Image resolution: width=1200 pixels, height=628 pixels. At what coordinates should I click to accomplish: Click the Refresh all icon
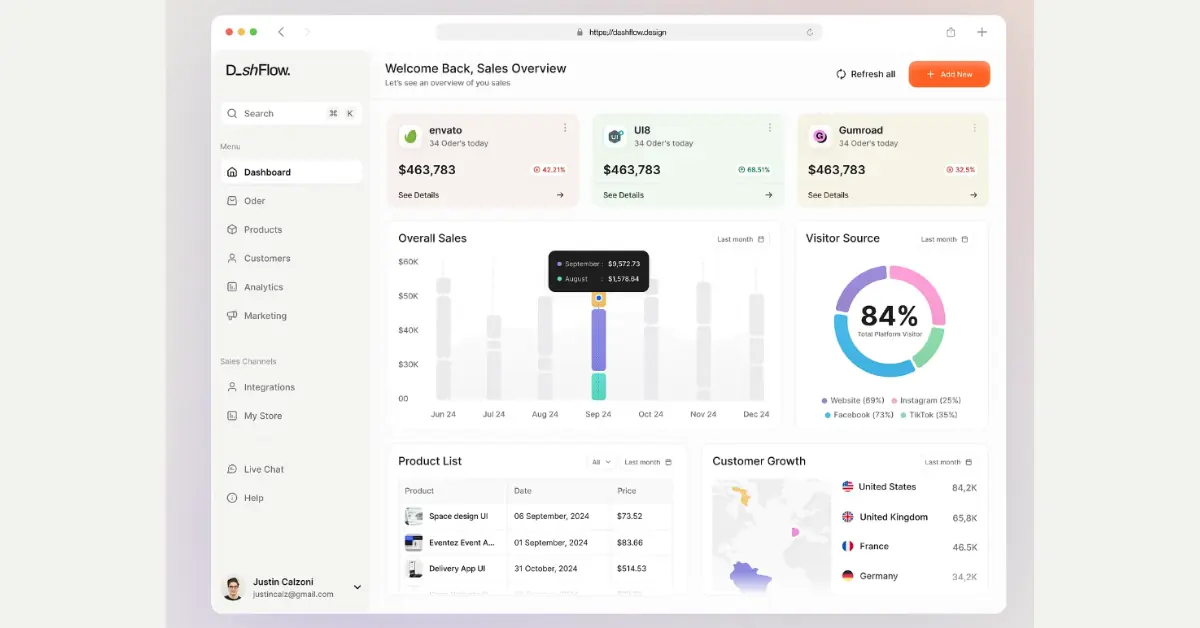pyautogui.click(x=841, y=73)
